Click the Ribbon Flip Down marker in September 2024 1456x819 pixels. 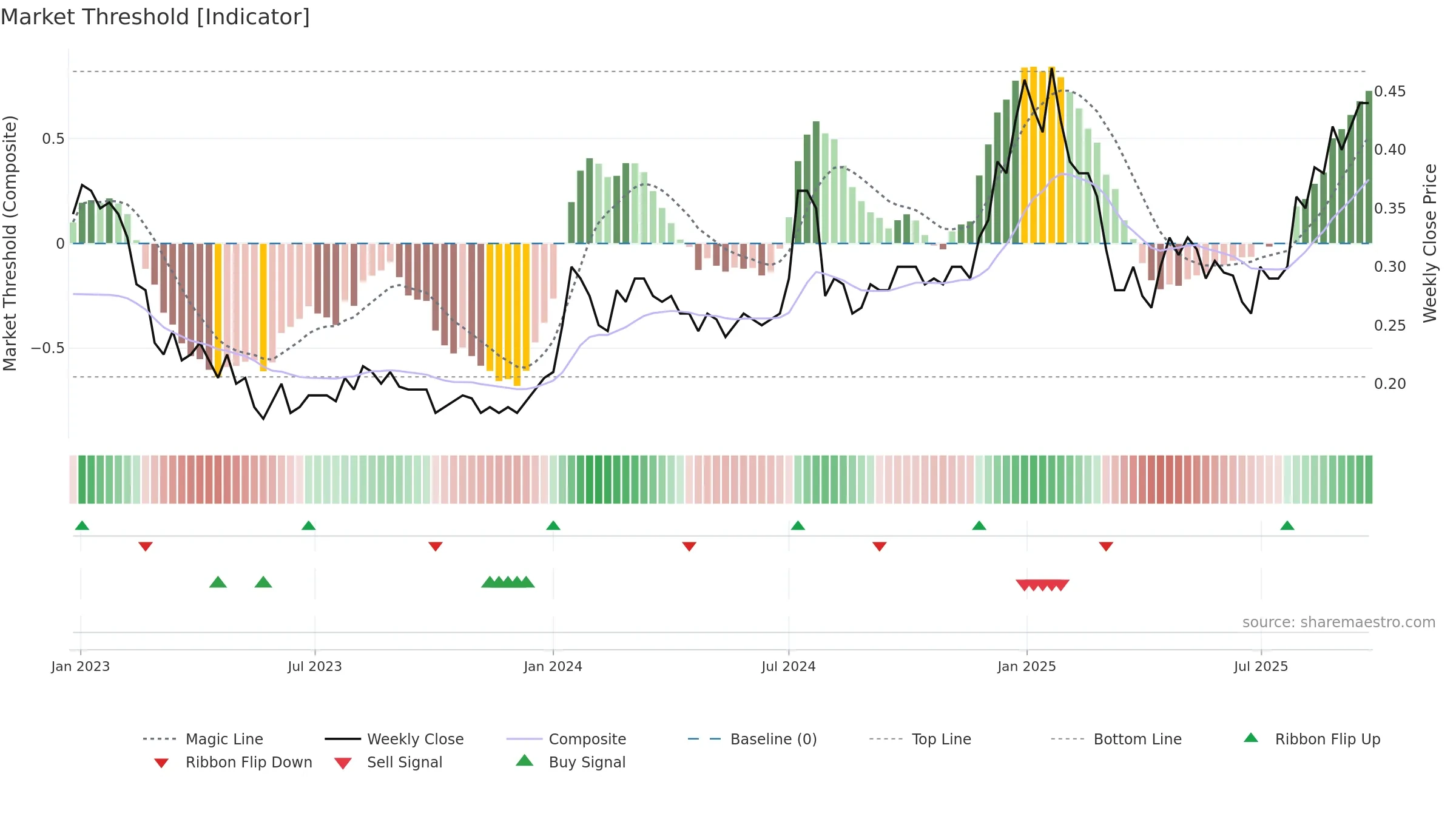click(x=880, y=546)
